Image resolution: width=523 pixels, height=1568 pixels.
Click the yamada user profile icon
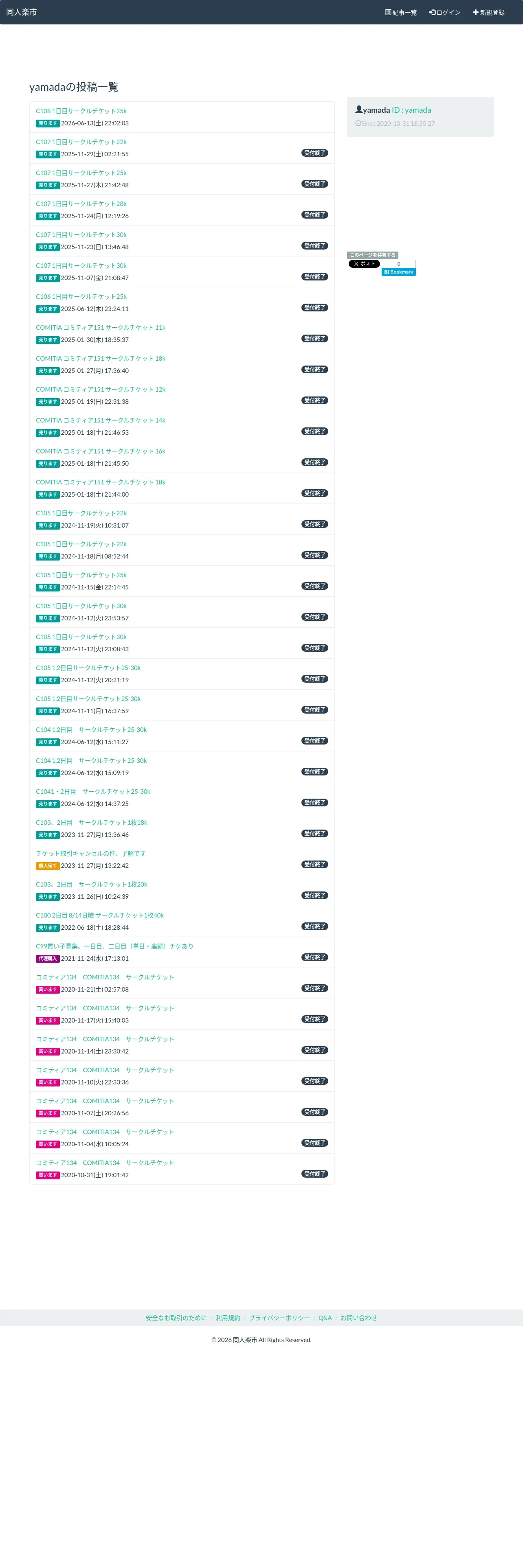358,109
